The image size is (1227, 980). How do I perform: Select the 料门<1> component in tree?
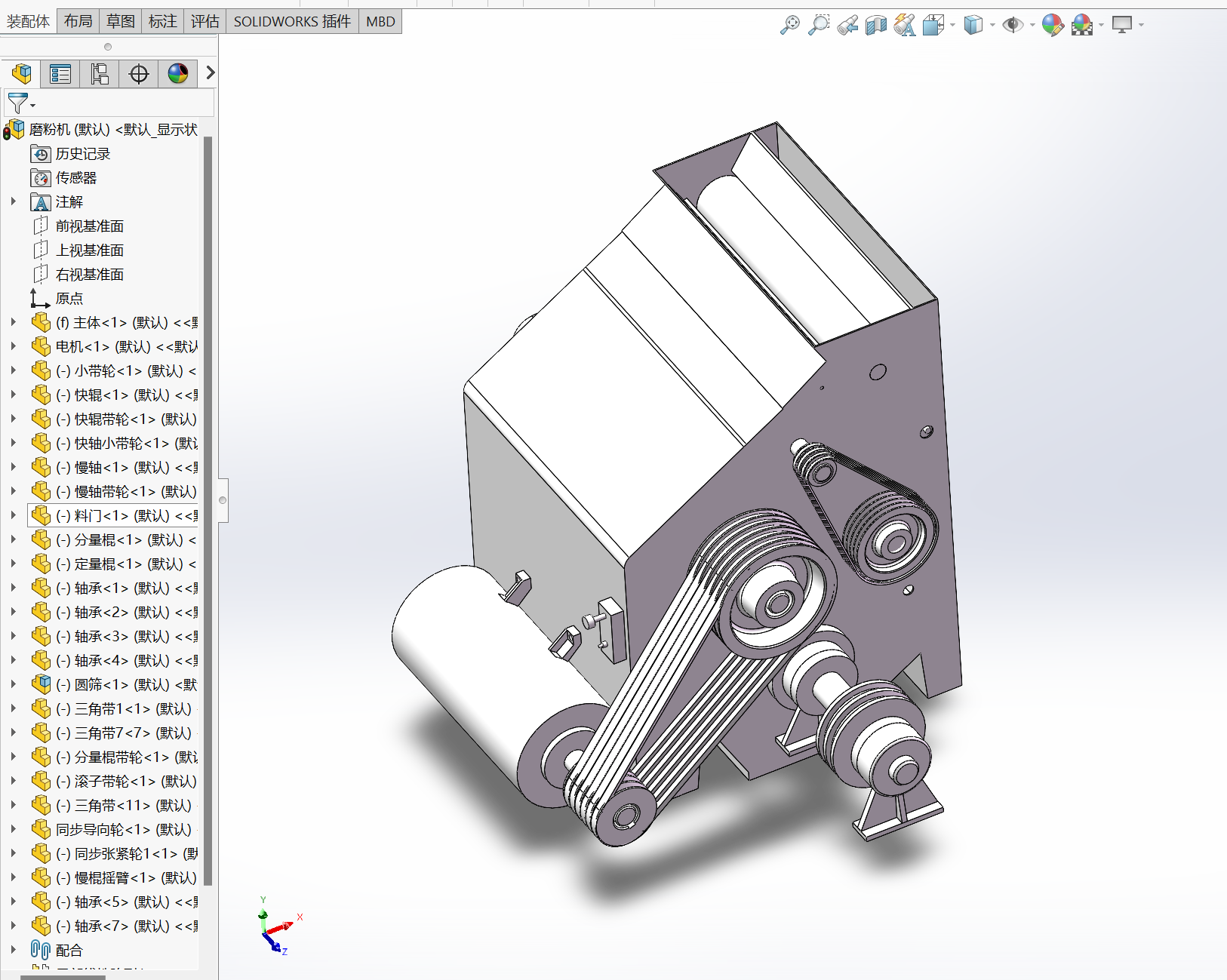pos(121,516)
